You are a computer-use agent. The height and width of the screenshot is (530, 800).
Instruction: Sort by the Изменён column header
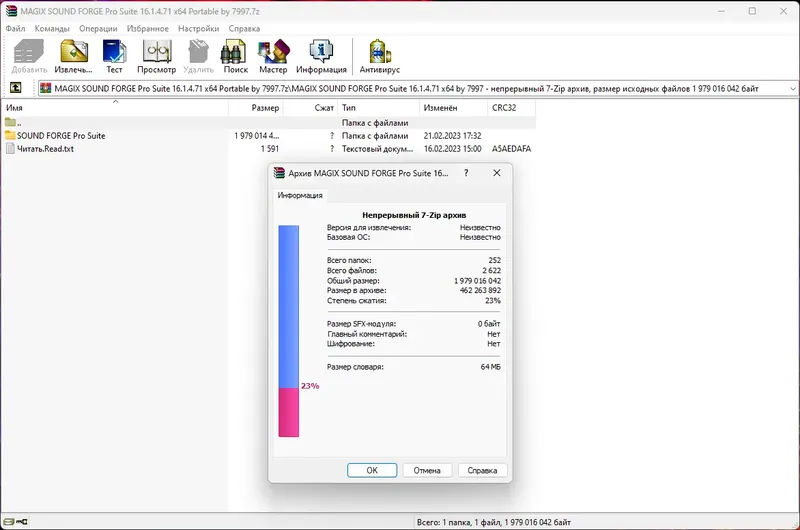(454, 108)
